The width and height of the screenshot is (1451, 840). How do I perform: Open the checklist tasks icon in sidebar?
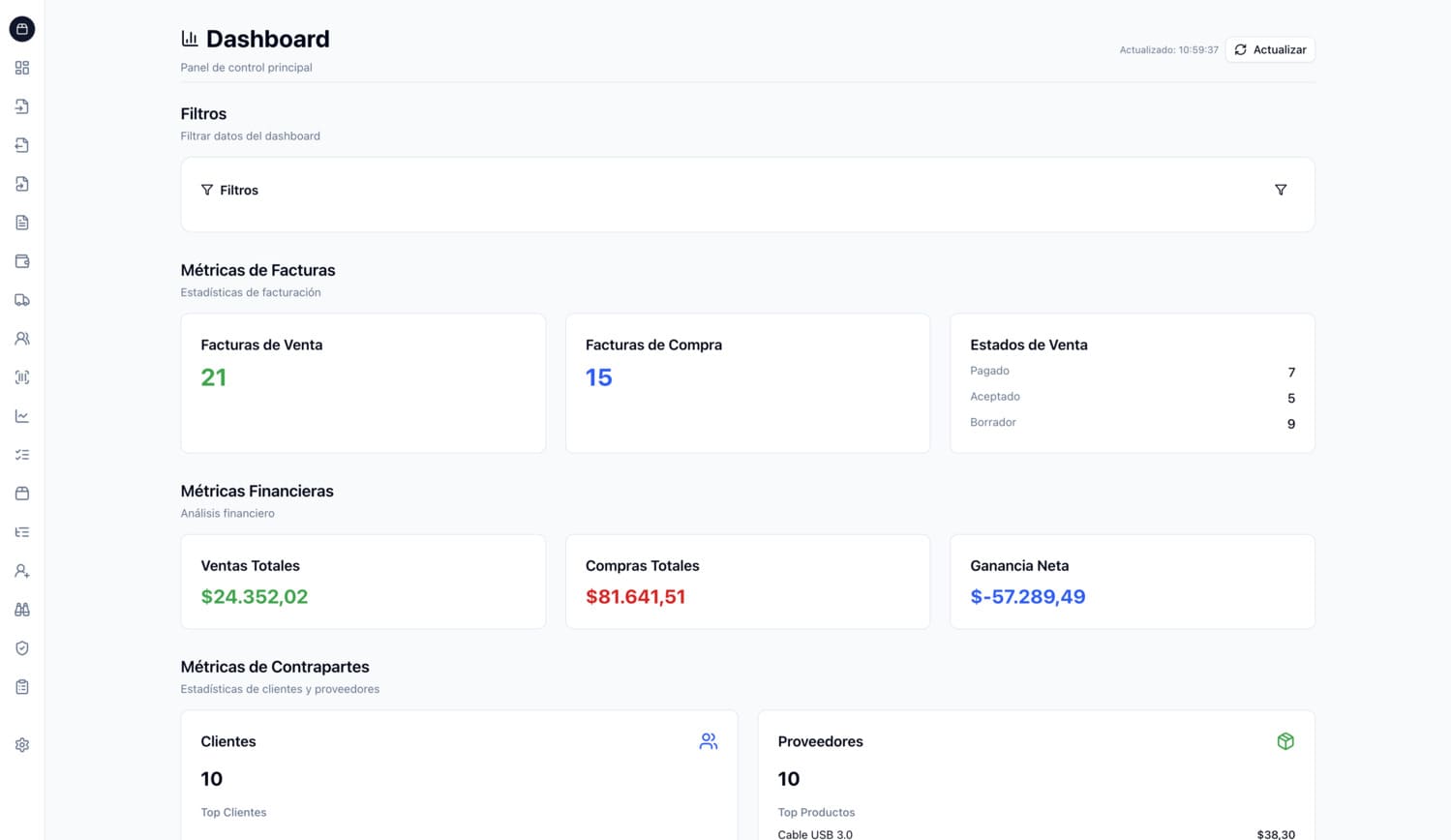(x=22, y=455)
